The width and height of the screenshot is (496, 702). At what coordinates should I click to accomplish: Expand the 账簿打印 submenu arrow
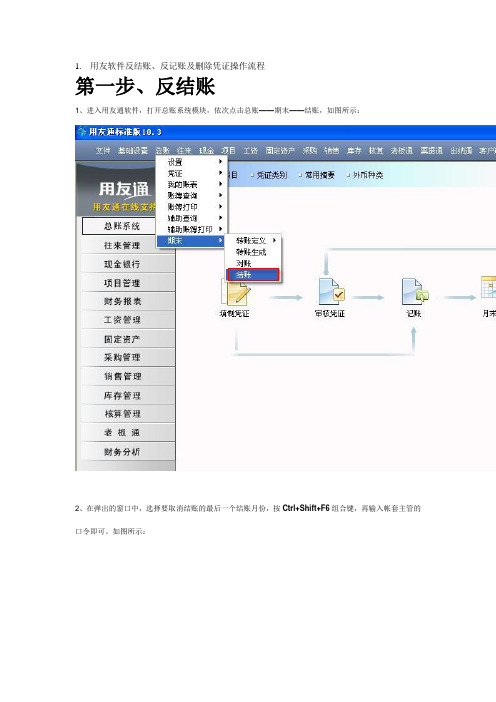[220, 206]
